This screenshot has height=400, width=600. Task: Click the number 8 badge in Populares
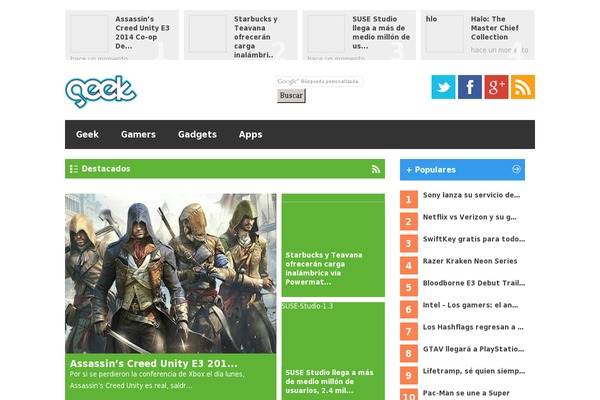click(409, 353)
